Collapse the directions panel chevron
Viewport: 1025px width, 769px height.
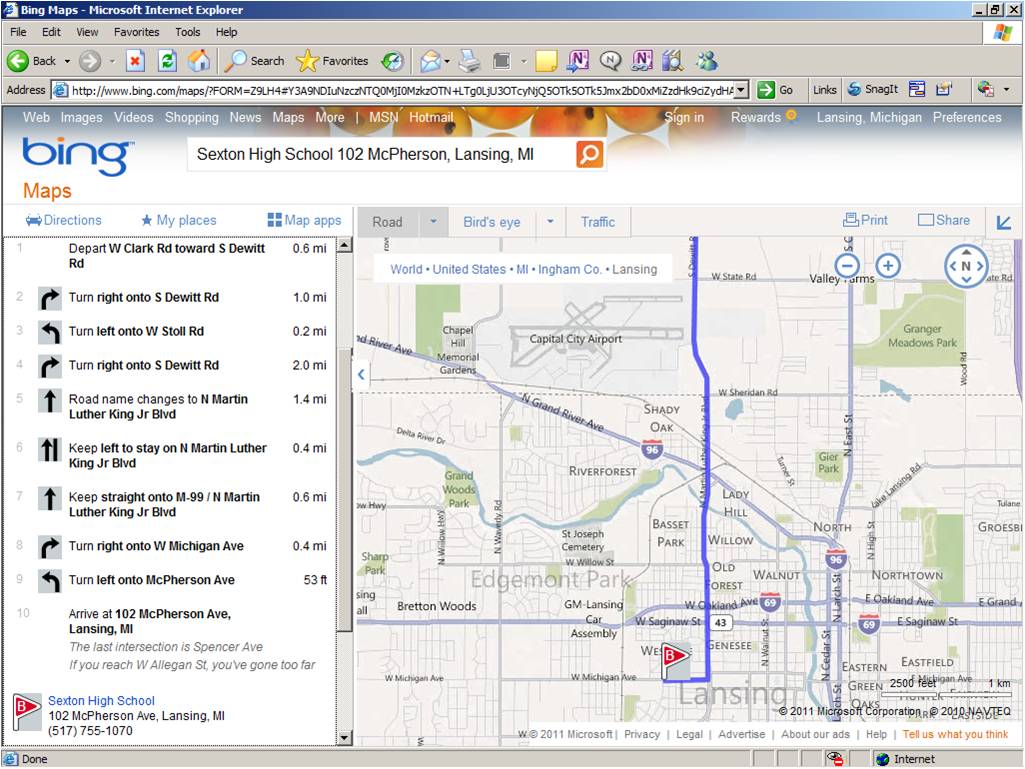pos(361,375)
